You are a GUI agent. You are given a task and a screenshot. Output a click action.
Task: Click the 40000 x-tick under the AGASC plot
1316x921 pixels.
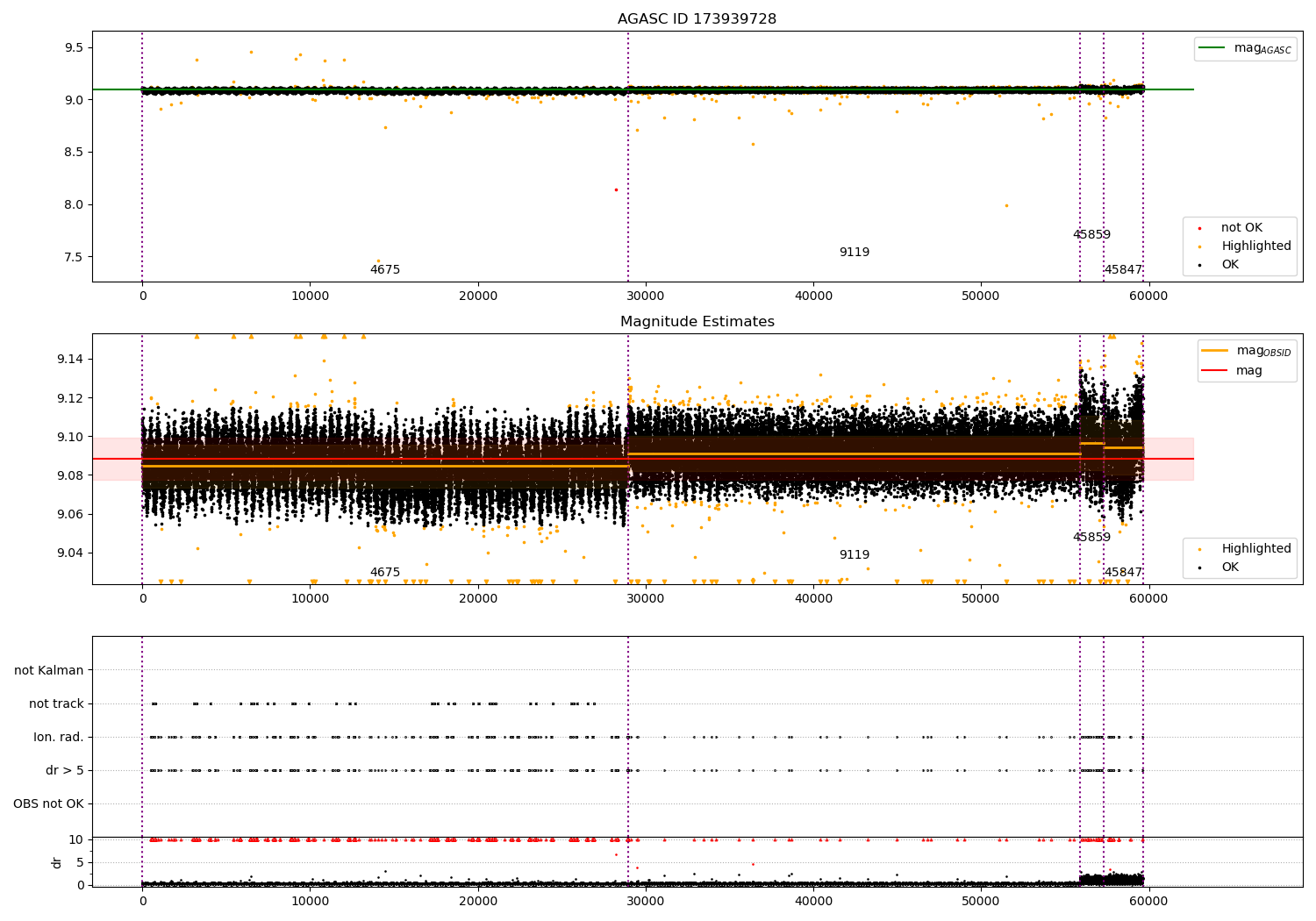click(x=812, y=296)
